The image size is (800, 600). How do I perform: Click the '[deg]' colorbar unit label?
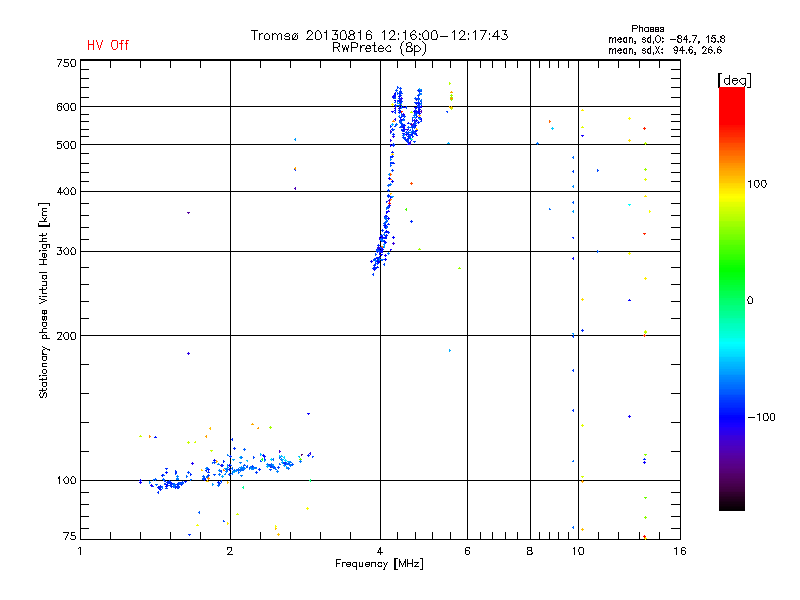tap(734, 80)
